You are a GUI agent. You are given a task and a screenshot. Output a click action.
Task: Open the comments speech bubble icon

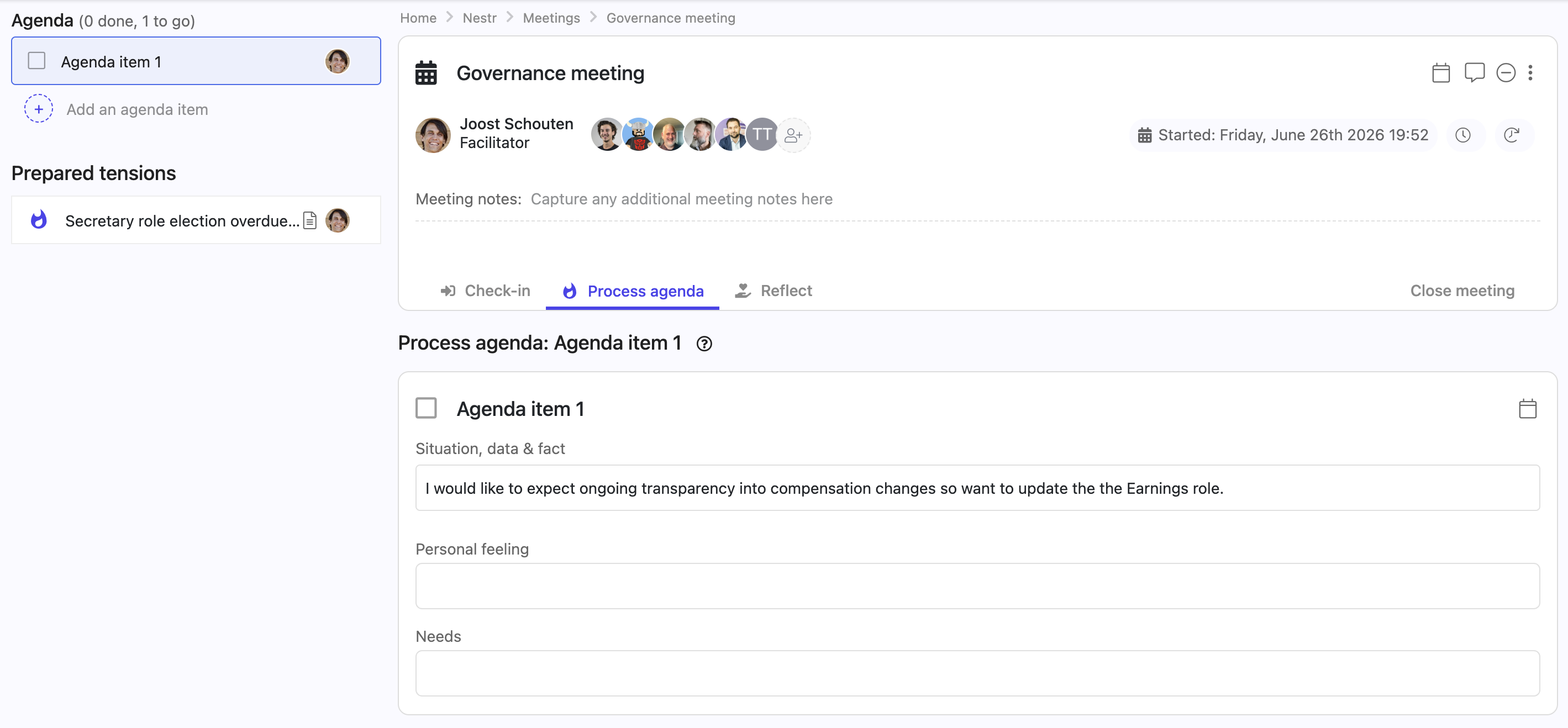coord(1474,73)
